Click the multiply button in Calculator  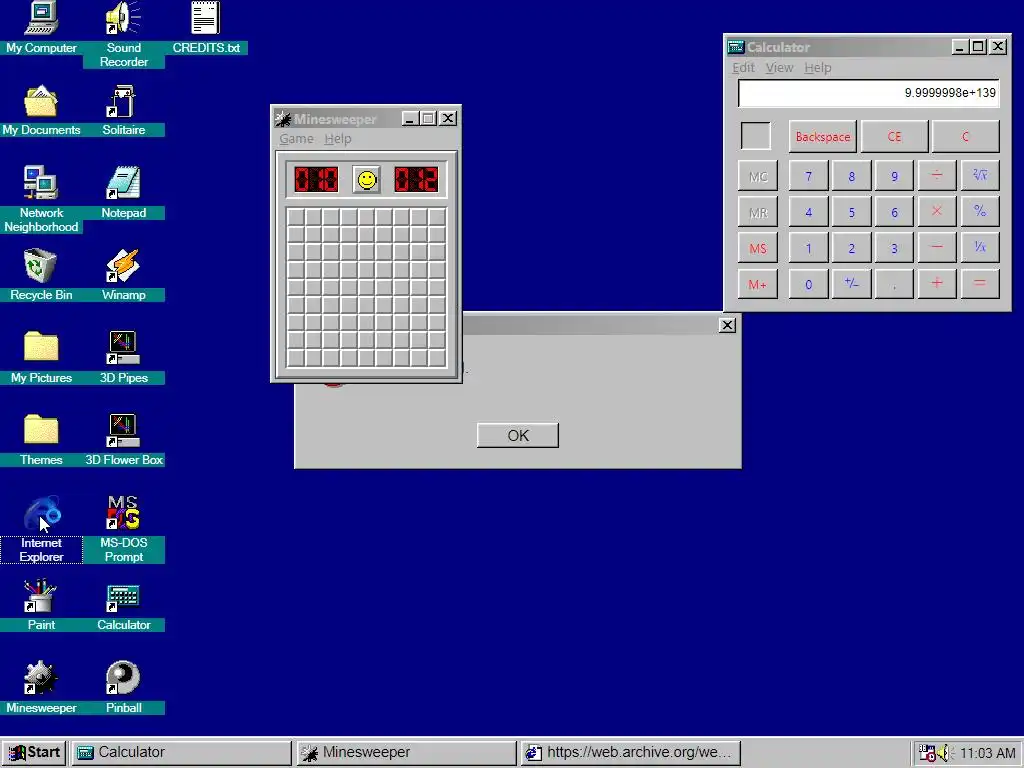[937, 212]
